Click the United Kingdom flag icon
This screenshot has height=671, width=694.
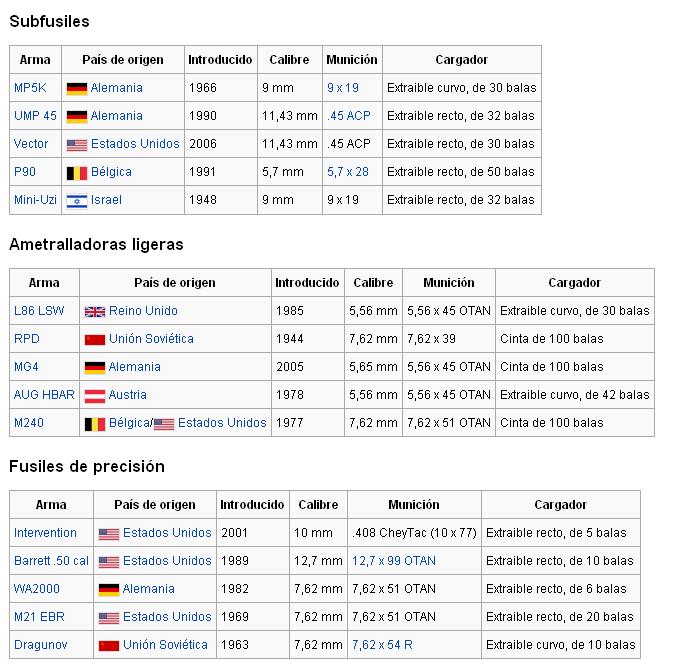pos(95,311)
